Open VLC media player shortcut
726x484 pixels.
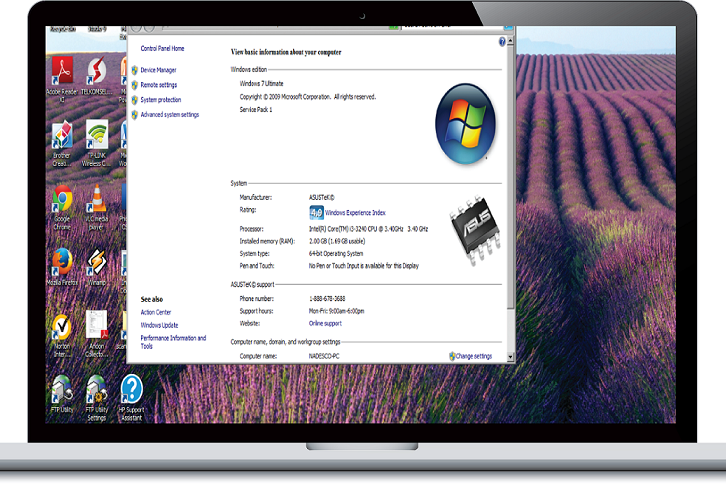(x=97, y=198)
